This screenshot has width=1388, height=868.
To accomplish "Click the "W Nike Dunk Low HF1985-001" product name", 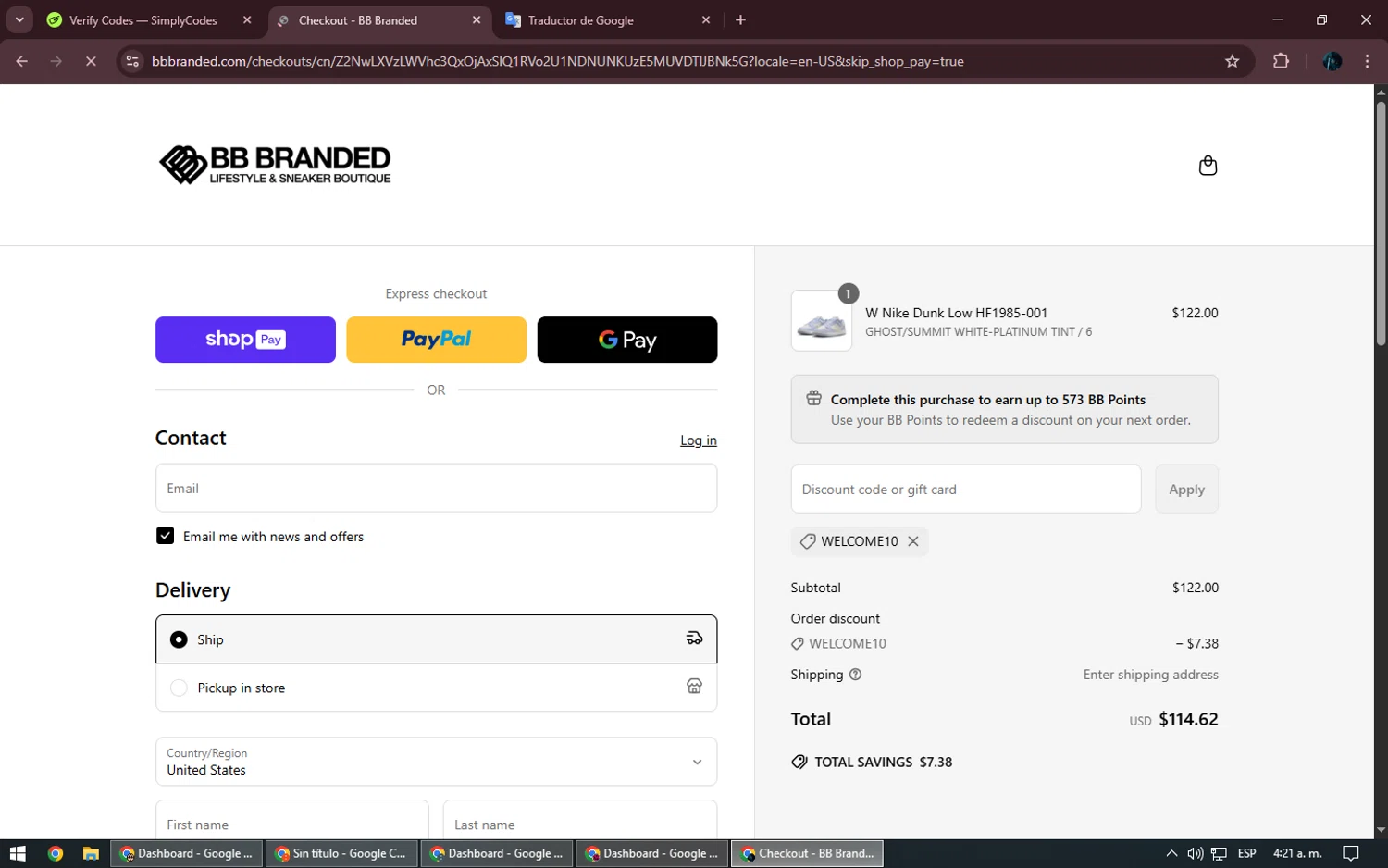I will pyautogui.click(x=956, y=313).
